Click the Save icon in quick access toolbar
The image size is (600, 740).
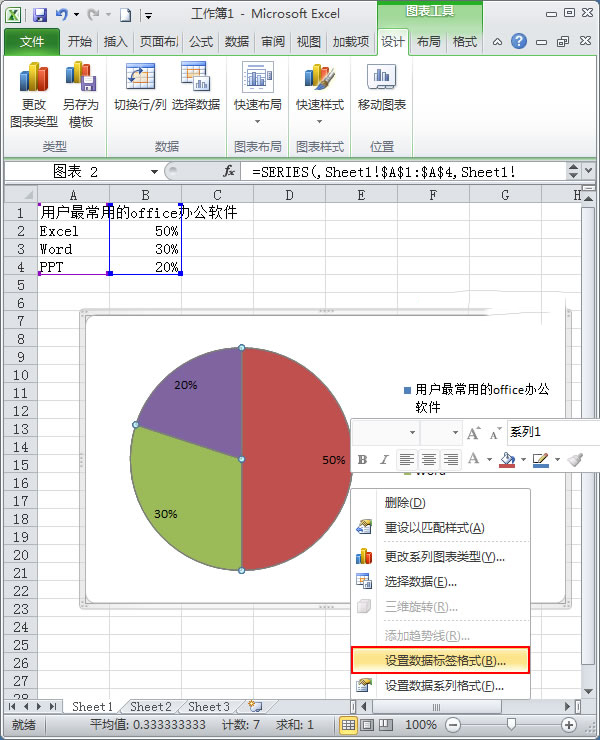[40, 15]
